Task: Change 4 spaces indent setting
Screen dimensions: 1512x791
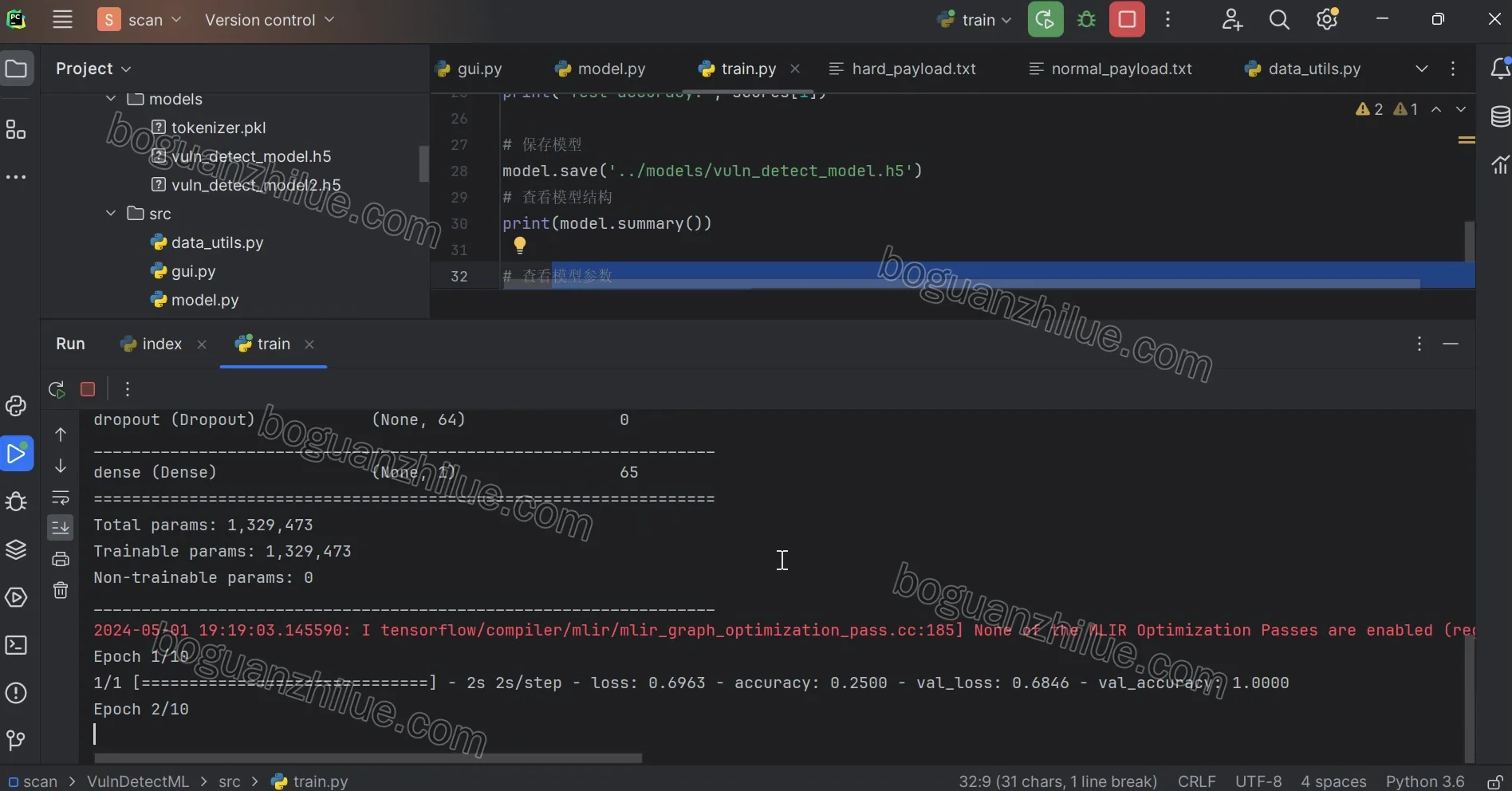Action: pyautogui.click(x=1333, y=781)
